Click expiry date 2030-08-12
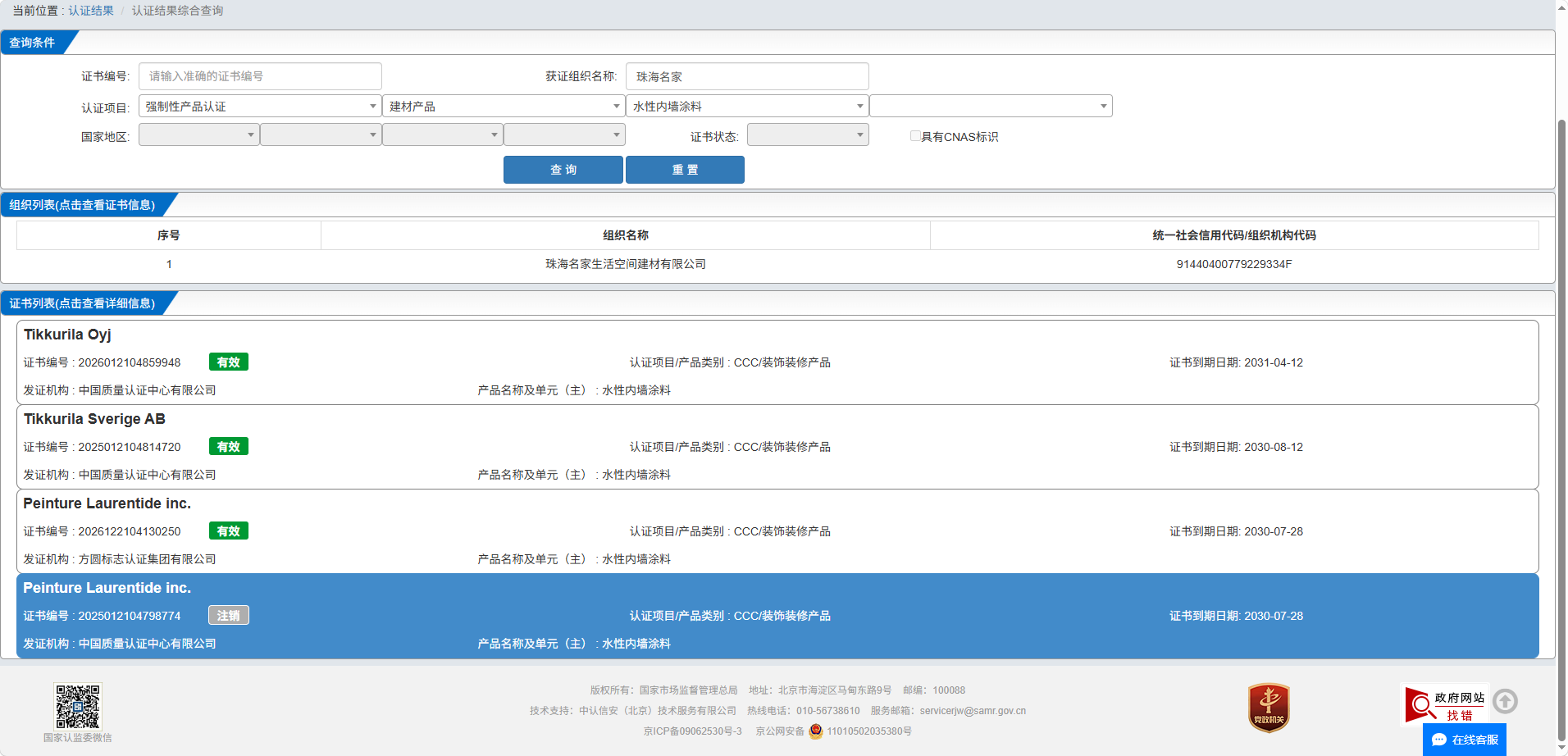 tap(1274, 447)
